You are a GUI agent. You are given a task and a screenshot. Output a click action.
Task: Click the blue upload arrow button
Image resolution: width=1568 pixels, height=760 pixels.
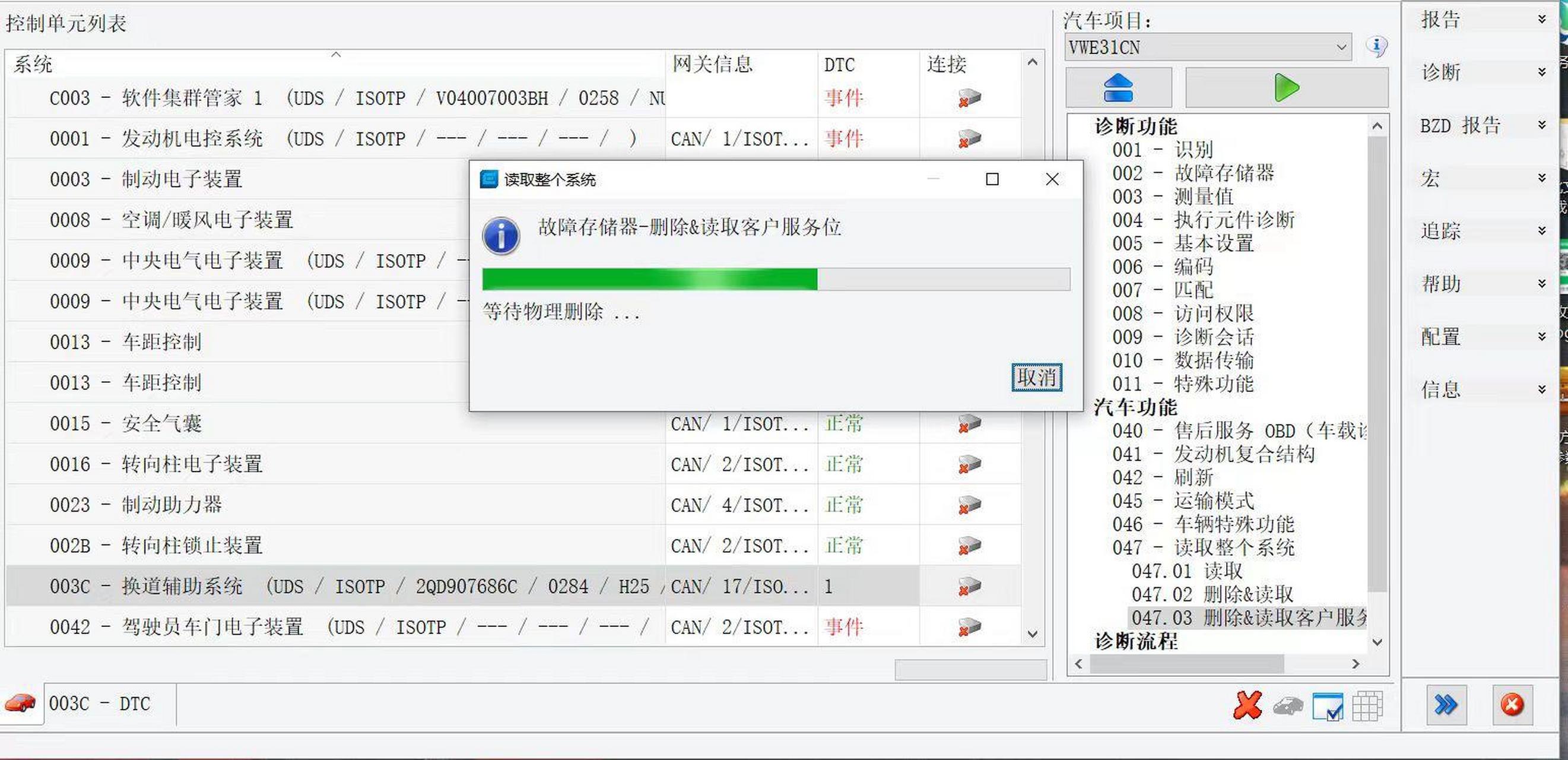point(1118,88)
